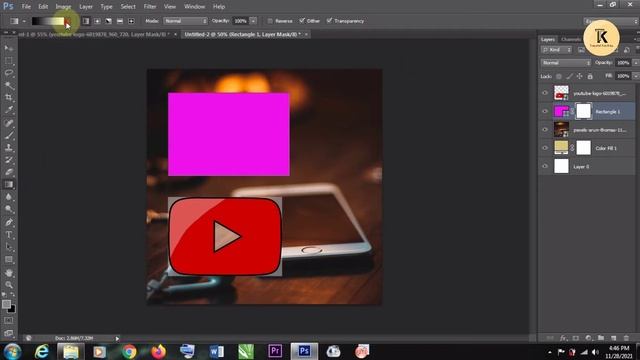Toggle Lock all
The image size is (640, 360).
click(590, 76)
